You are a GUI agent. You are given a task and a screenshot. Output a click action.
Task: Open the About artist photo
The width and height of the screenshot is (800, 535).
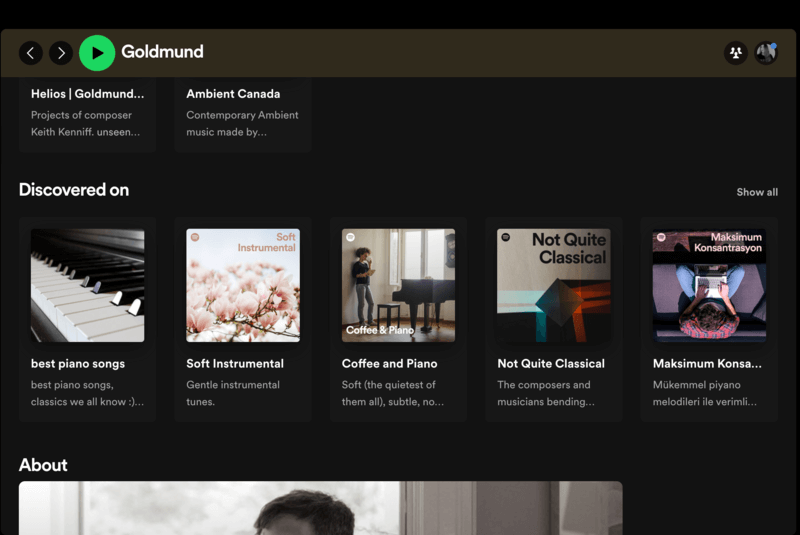(x=320, y=508)
